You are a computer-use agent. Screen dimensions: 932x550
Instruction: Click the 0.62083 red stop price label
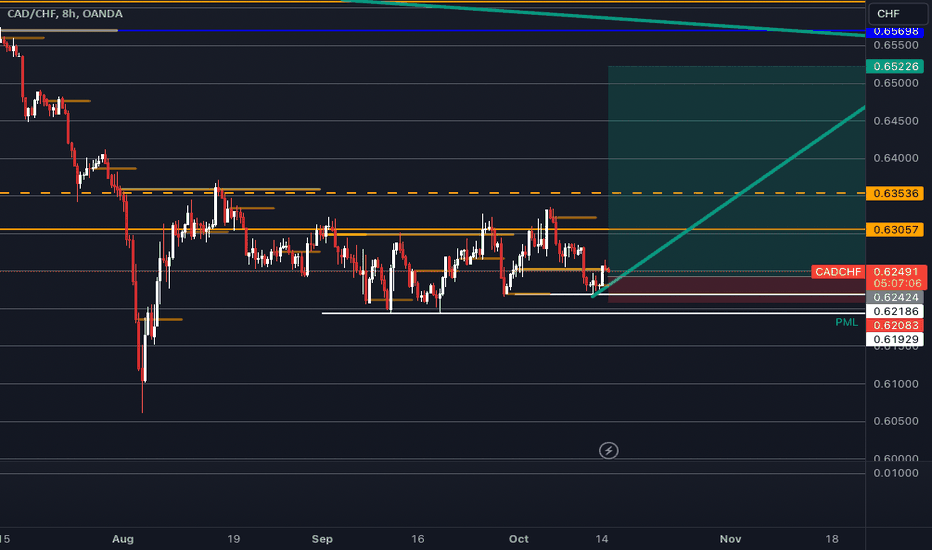[x=895, y=325]
